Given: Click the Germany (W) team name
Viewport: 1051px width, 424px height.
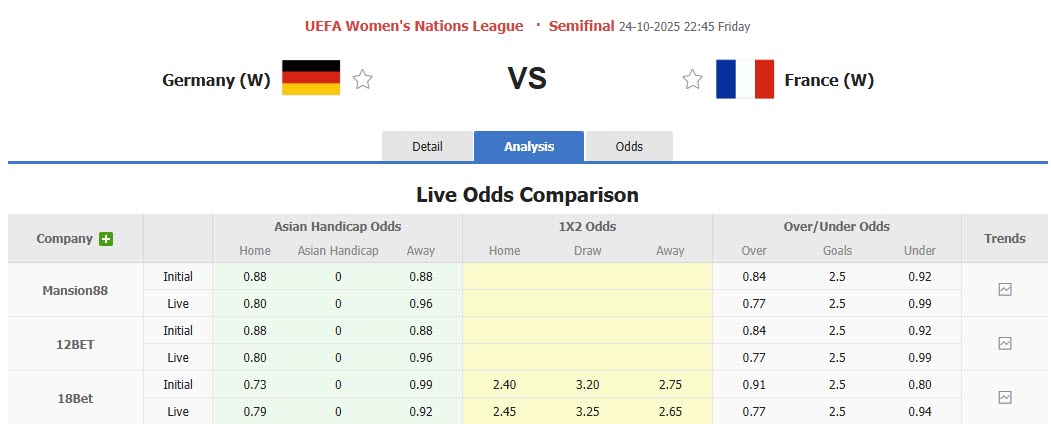Looking at the screenshot, I should [216, 80].
